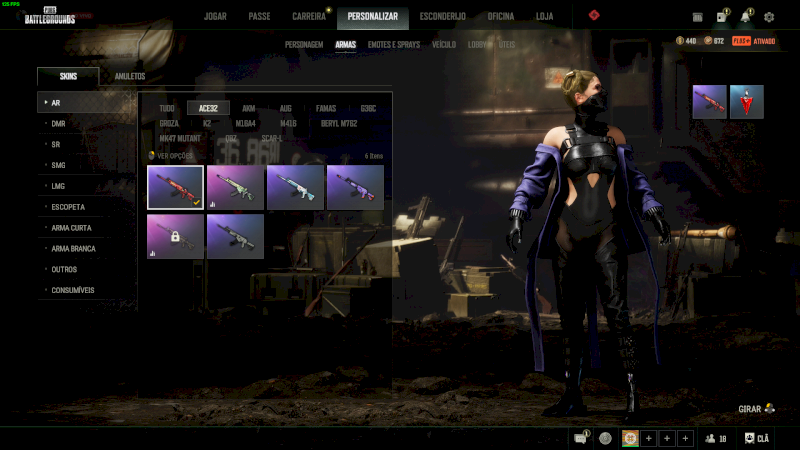
Task: Open the notifications bell icon
Action: click(x=746, y=16)
